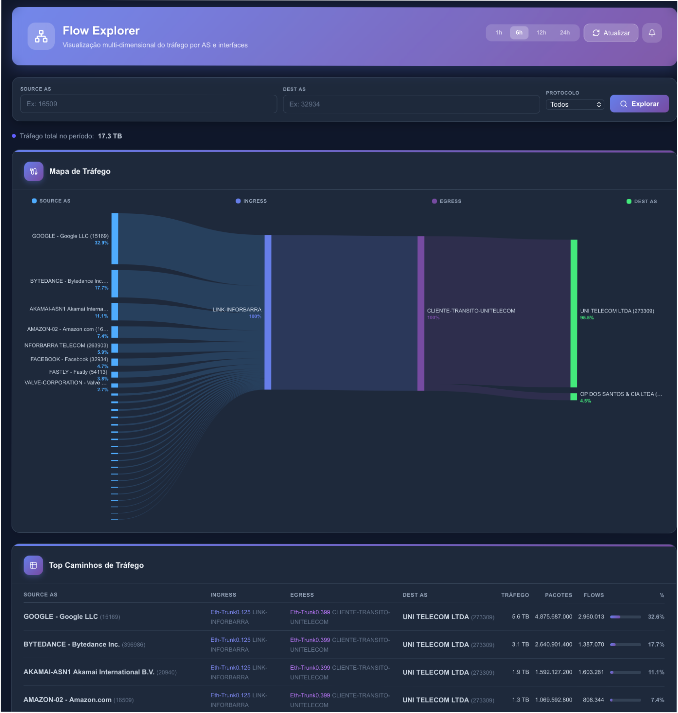The width and height of the screenshot is (678, 713).
Task: Click the INGRESS legend dot
Action: 238,201
